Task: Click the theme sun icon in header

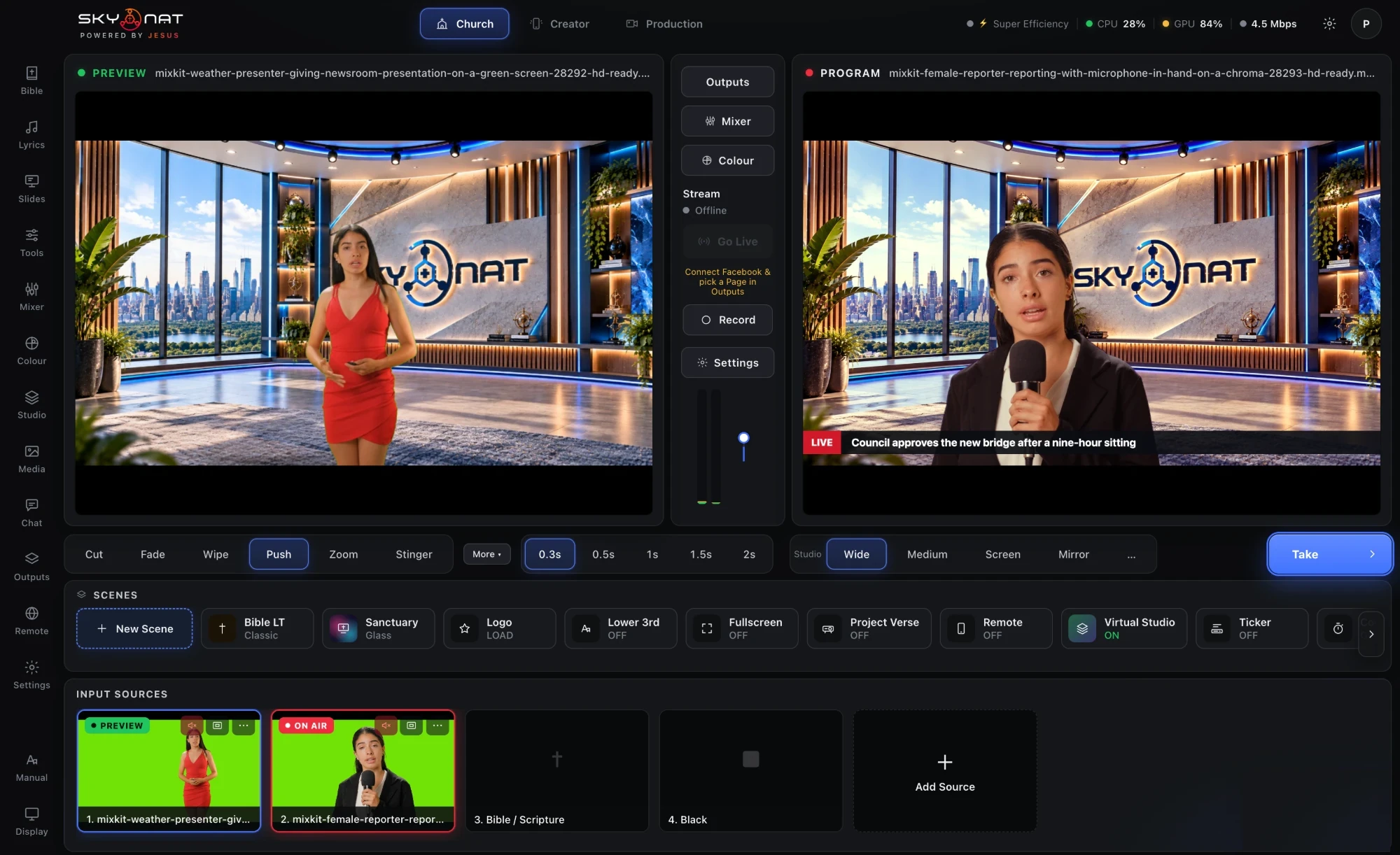Action: pos(1329,24)
